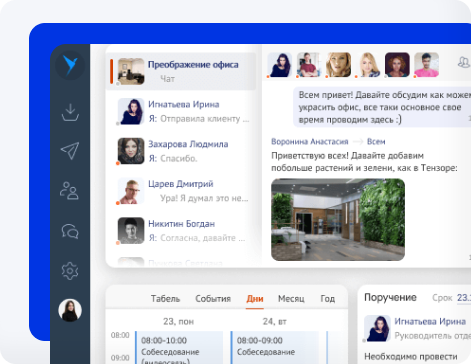Select the Месяц calendar view tab

click(291, 299)
